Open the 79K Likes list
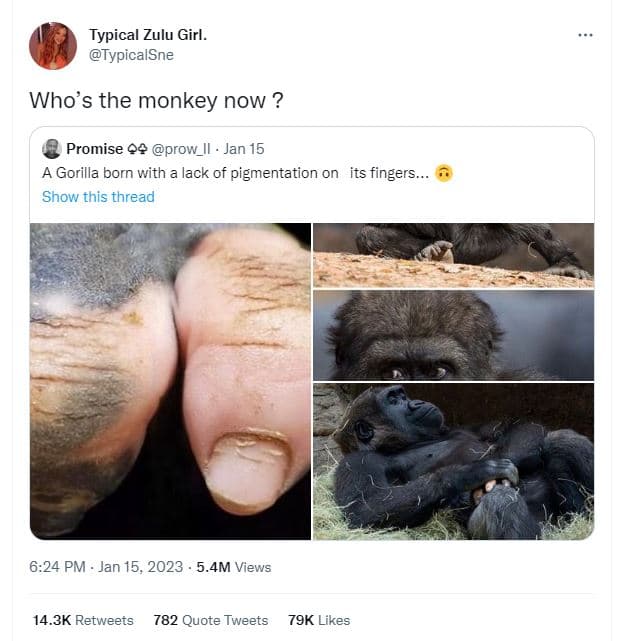Screen dimensions: 620x641 (x=319, y=620)
